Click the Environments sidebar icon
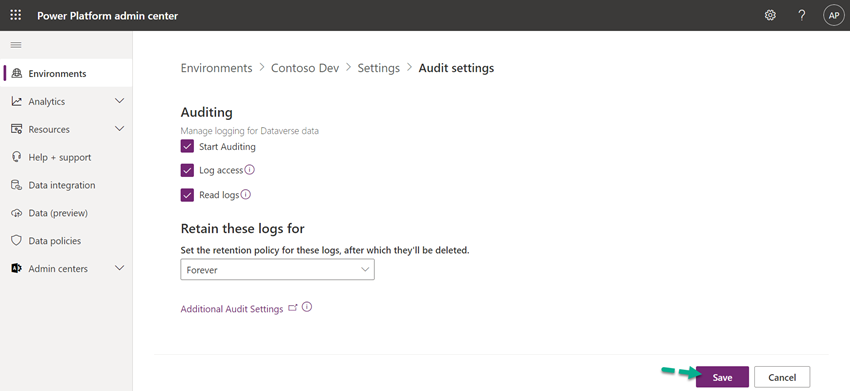The image size is (850, 391). pyautogui.click(x=17, y=73)
